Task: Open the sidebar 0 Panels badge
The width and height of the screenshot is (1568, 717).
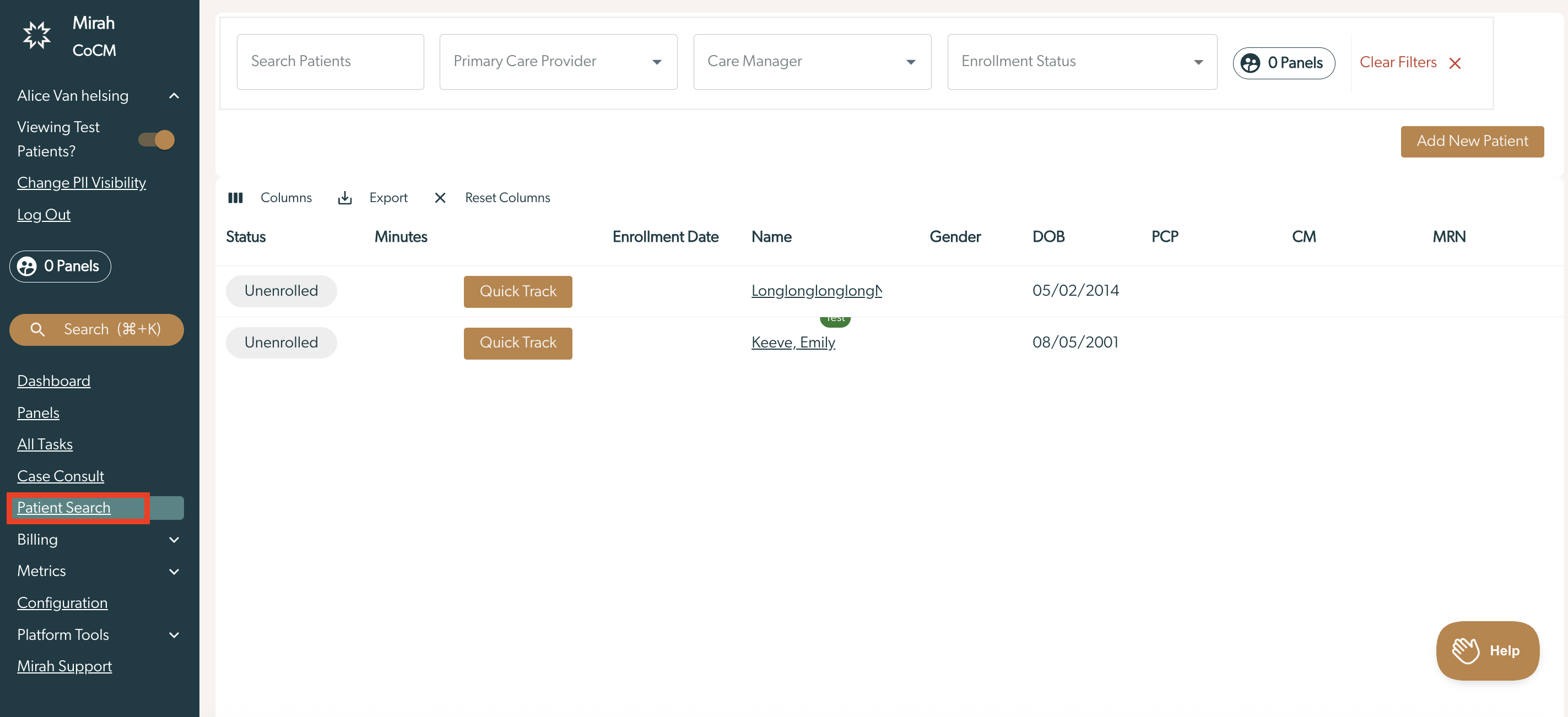Action: tap(60, 266)
